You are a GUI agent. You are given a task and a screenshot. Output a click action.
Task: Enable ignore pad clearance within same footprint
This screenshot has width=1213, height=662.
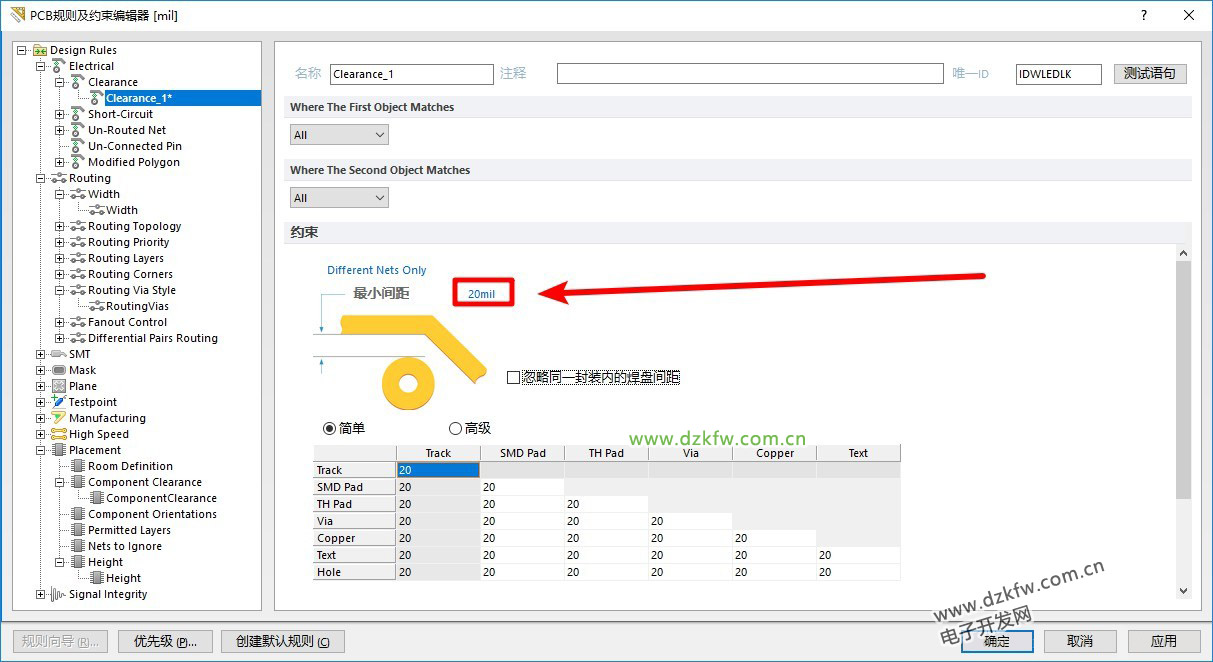pos(514,378)
